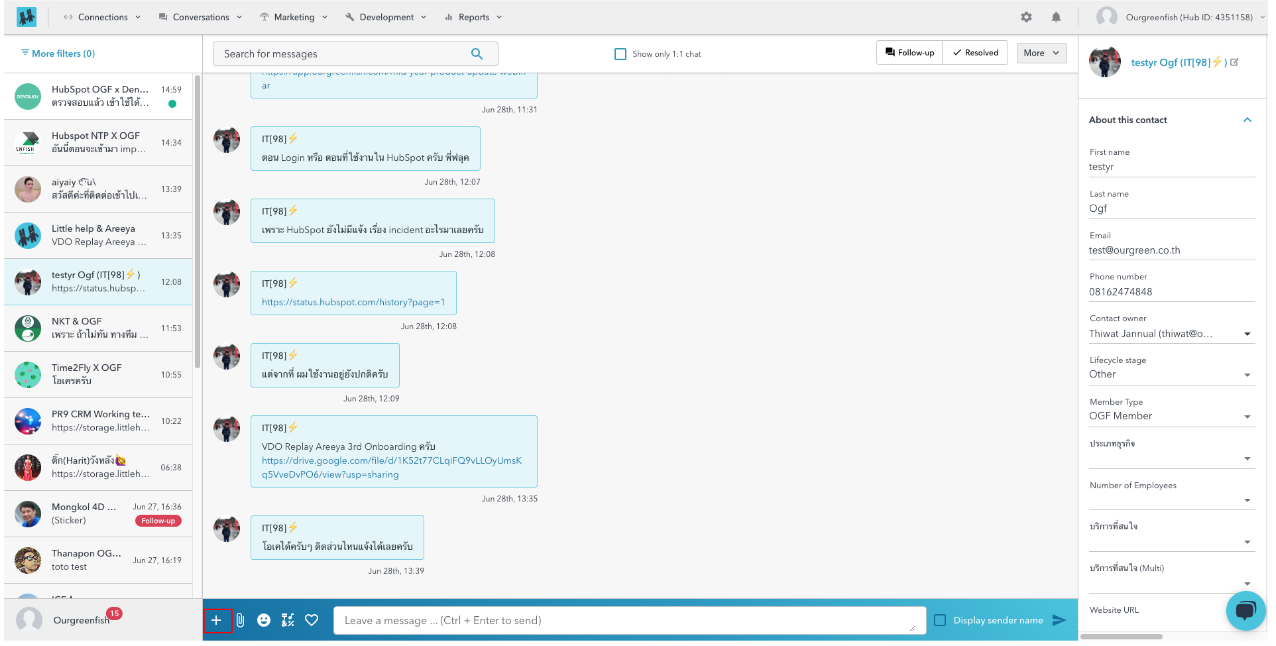Send the message with the arrow icon

tap(1059, 620)
